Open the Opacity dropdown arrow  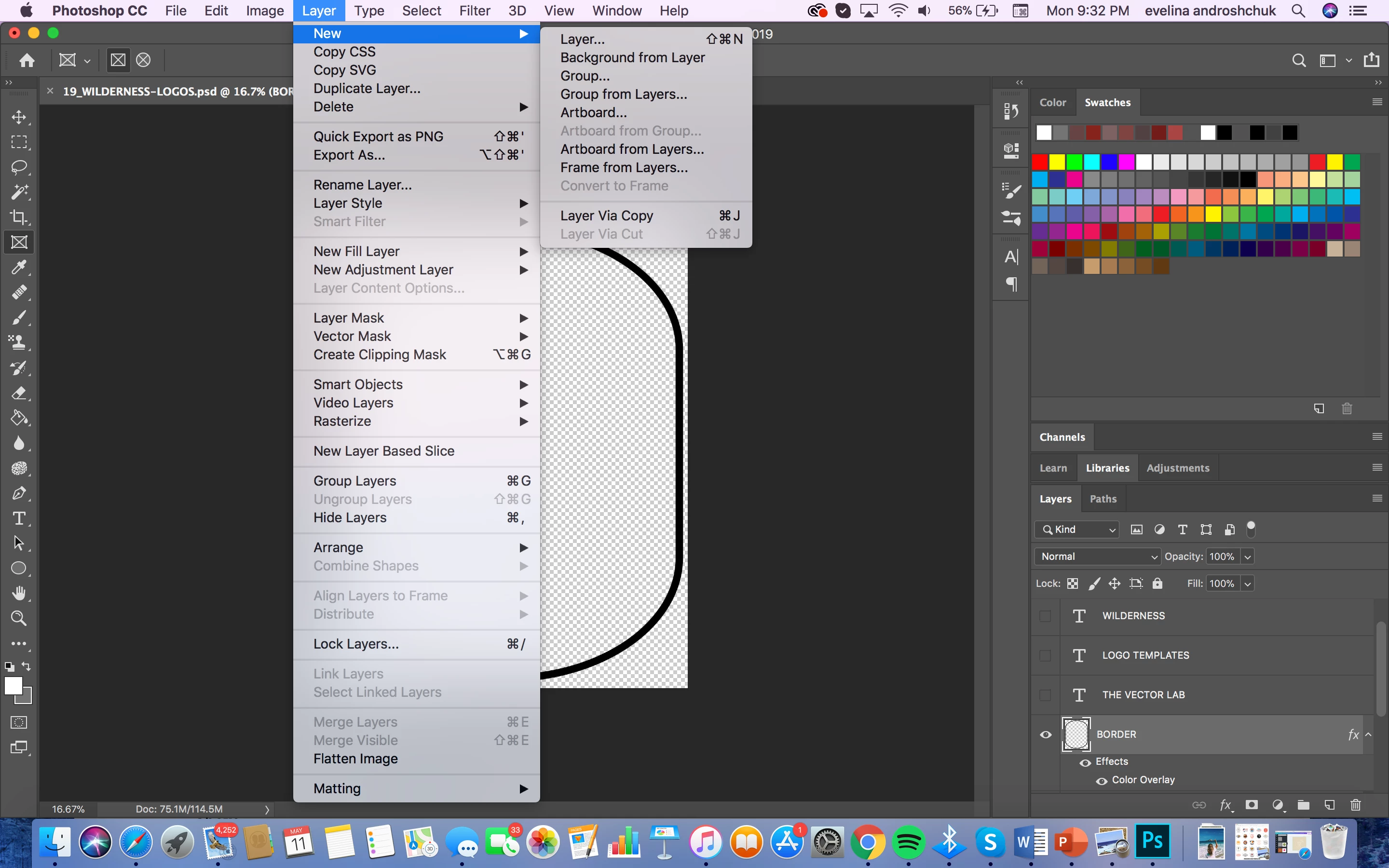pos(1247,556)
